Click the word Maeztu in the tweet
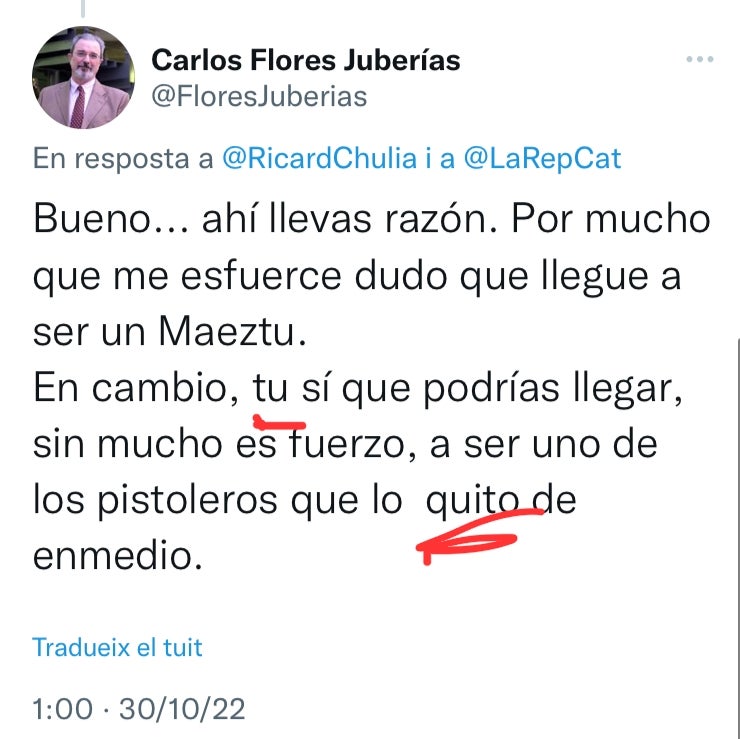Viewport: 740px width, 739px height. 227,331
